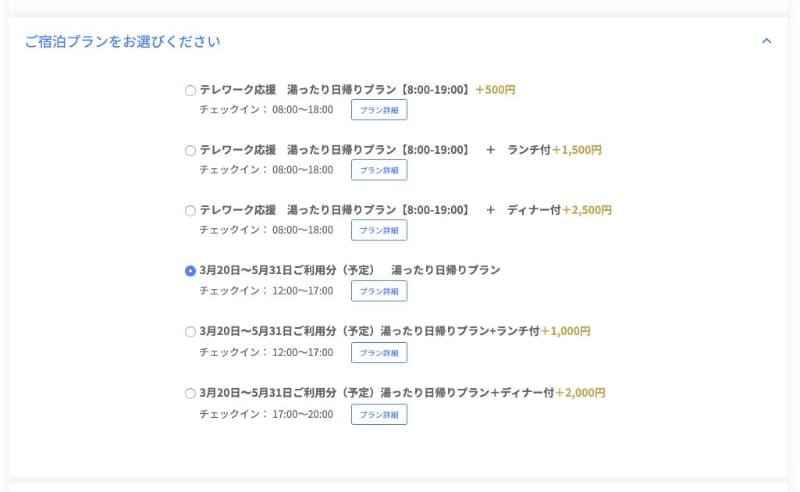
Task: Click the +500円 price text
Action: click(495, 90)
